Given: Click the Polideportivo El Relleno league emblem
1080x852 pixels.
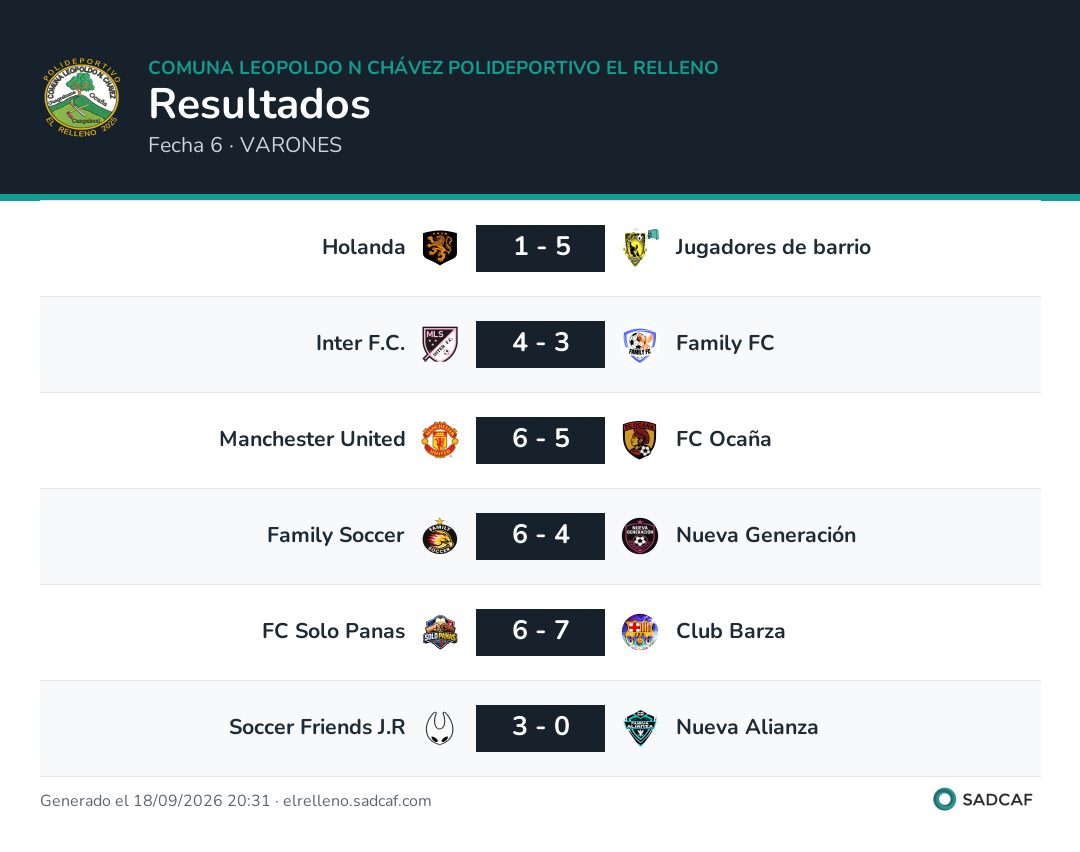Looking at the screenshot, I should tap(82, 97).
